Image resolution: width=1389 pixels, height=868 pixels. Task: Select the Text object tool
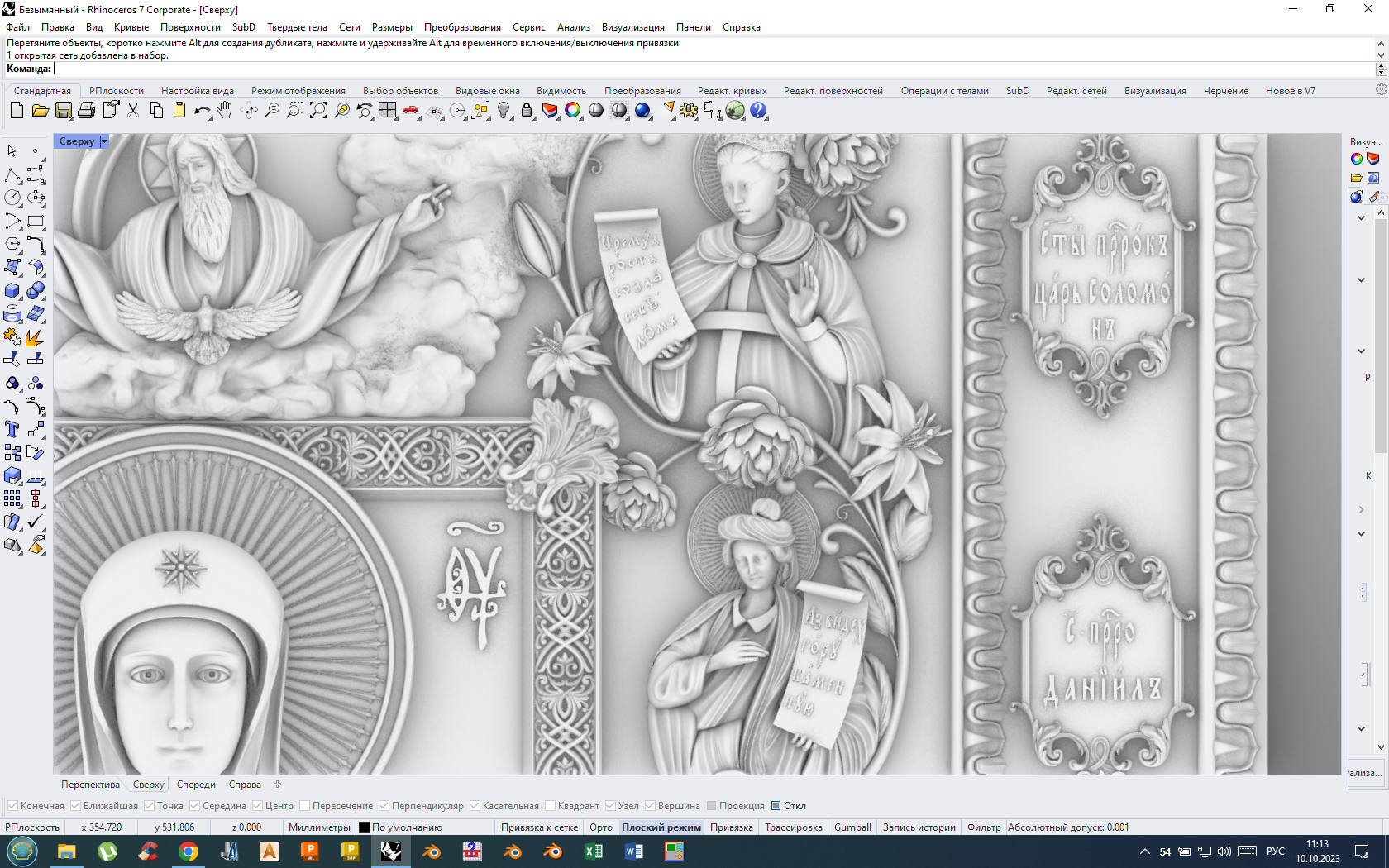(x=12, y=429)
